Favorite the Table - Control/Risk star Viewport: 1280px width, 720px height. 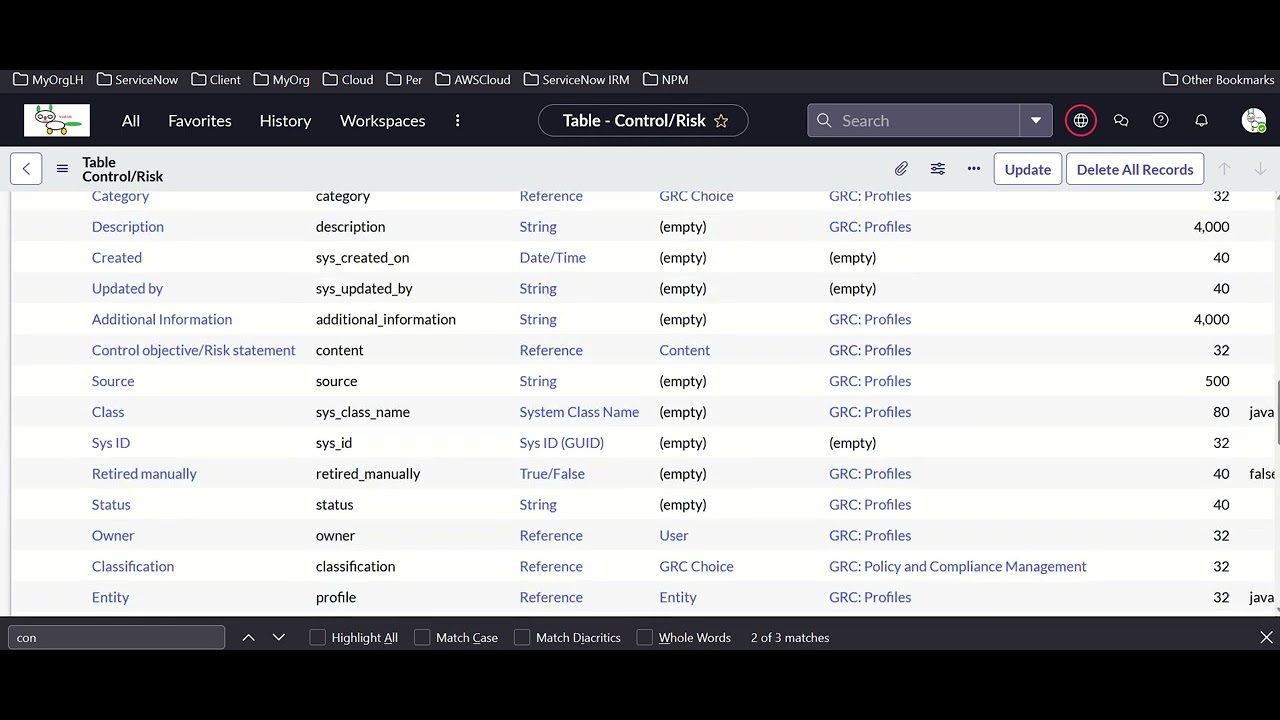721,121
